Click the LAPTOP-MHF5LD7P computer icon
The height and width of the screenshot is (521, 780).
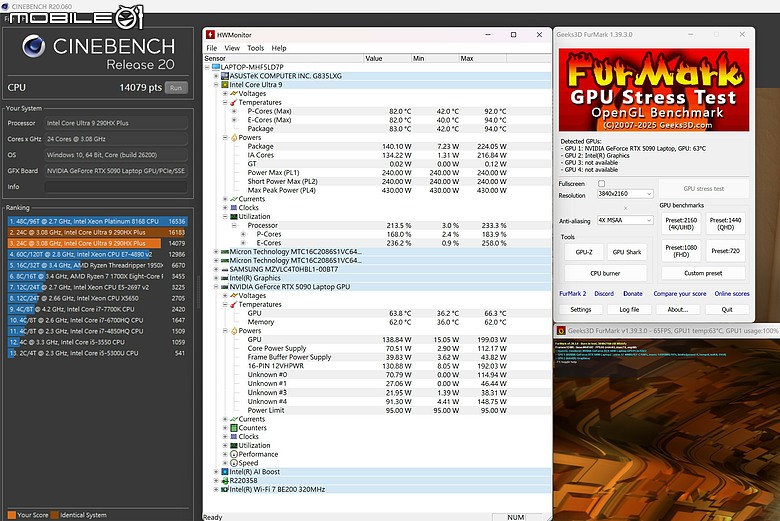pyautogui.click(x=216, y=67)
